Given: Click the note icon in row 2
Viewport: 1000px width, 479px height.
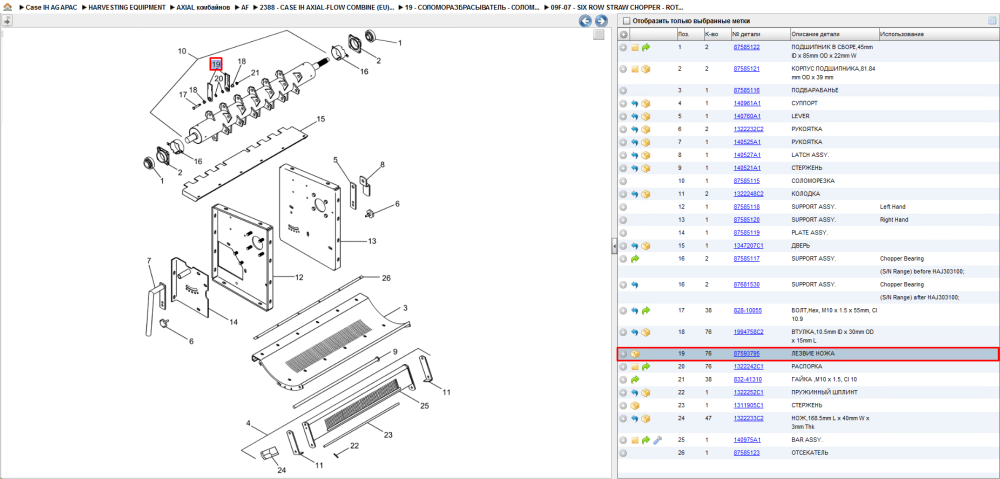Looking at the screenshot, I should pyautogui.click(x=635, y=68).
